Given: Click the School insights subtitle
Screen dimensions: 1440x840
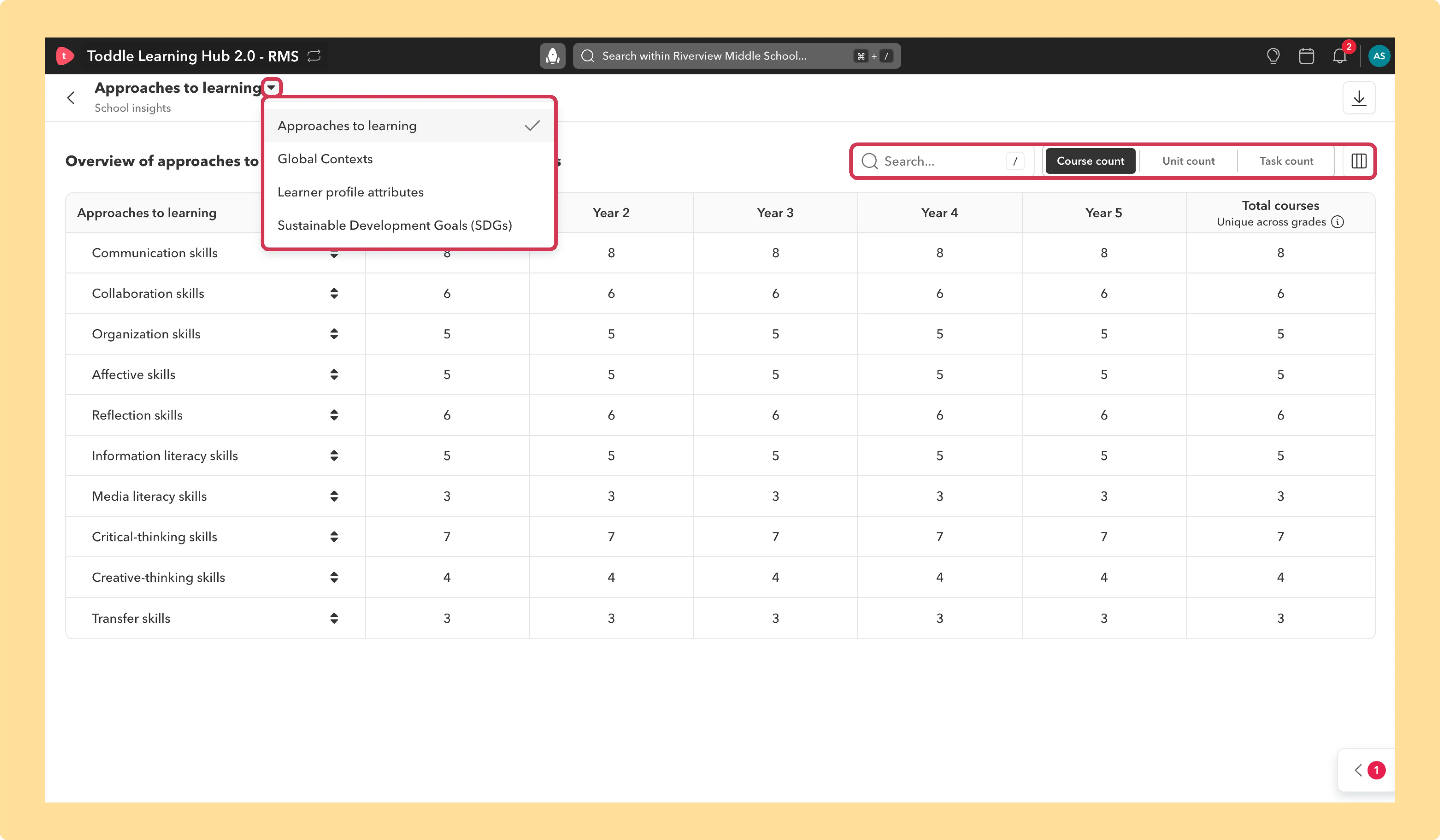Looking at the screenshot, I should coord(133,108).
